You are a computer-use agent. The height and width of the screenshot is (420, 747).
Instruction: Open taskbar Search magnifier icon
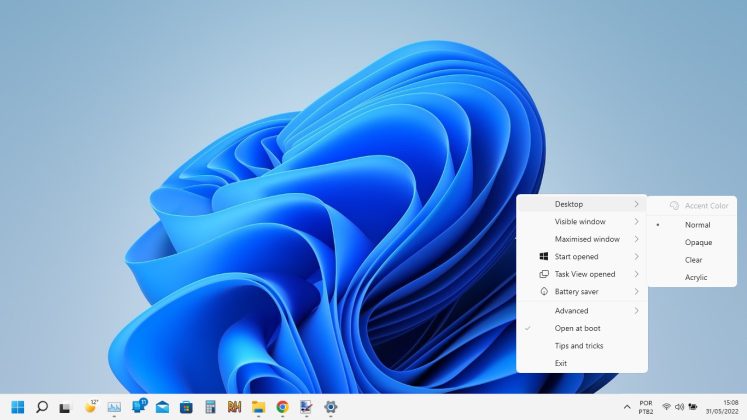[42, 407]
